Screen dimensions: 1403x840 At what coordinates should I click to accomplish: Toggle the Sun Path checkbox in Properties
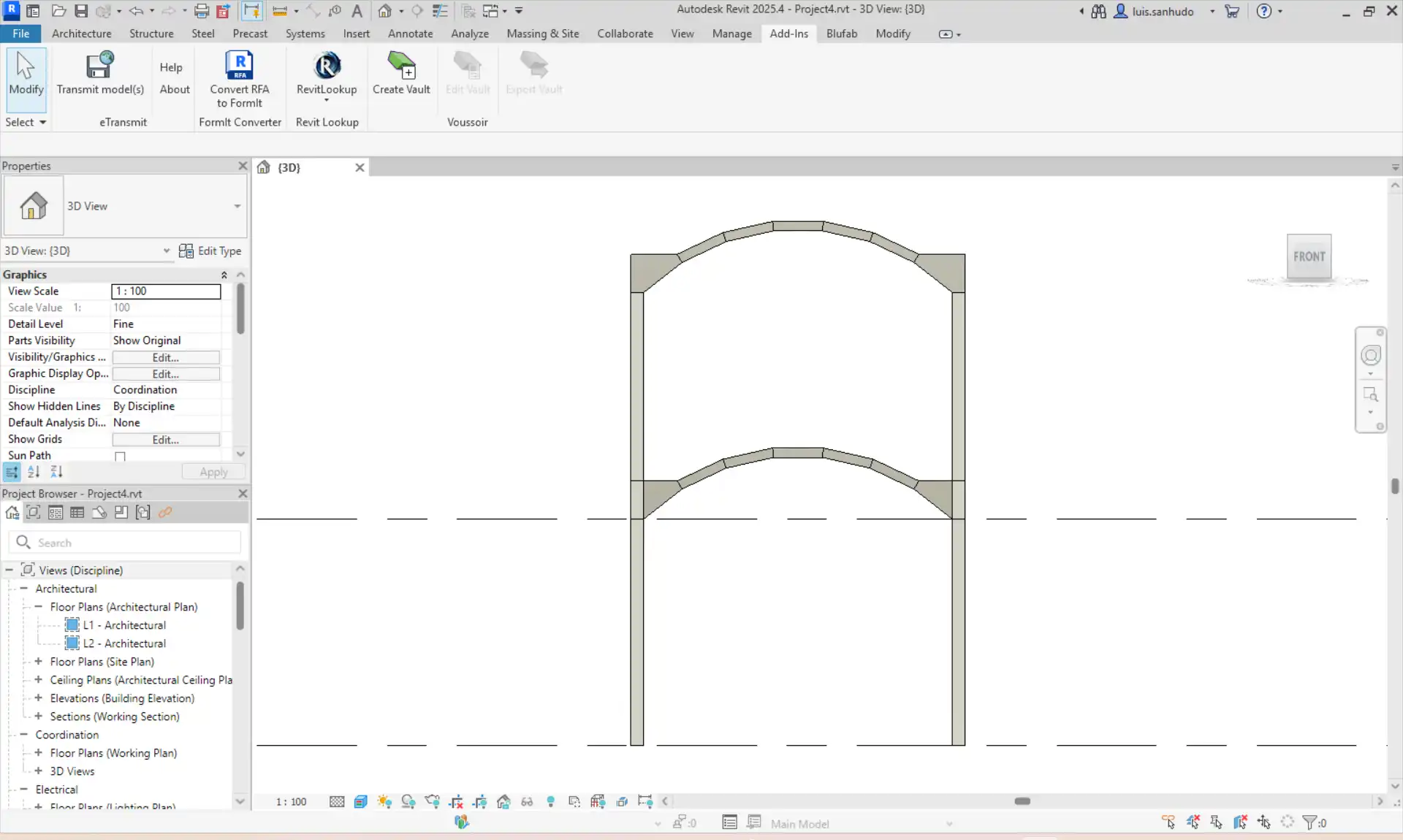121,457
